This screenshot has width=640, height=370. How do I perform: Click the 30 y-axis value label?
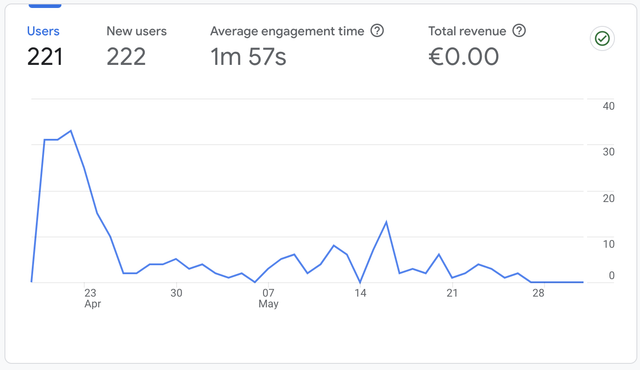608,152
